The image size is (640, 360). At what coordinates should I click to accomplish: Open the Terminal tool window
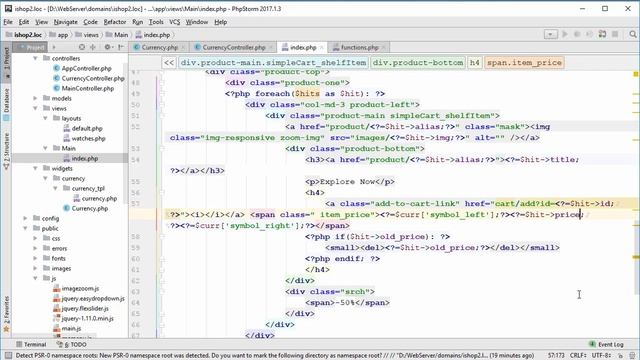coord(31,344)
